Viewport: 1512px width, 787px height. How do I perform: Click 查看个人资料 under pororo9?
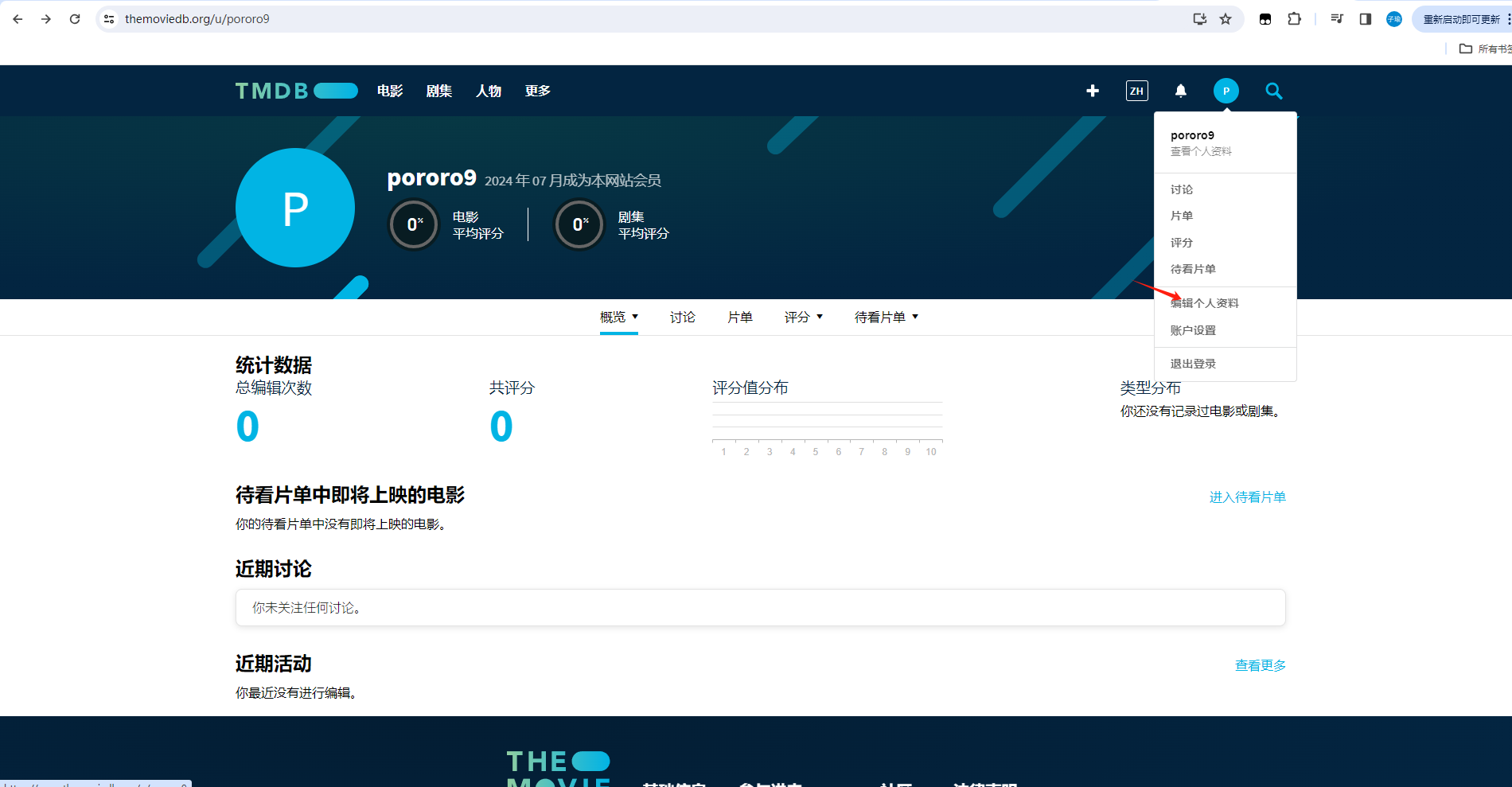[1201, 151]
